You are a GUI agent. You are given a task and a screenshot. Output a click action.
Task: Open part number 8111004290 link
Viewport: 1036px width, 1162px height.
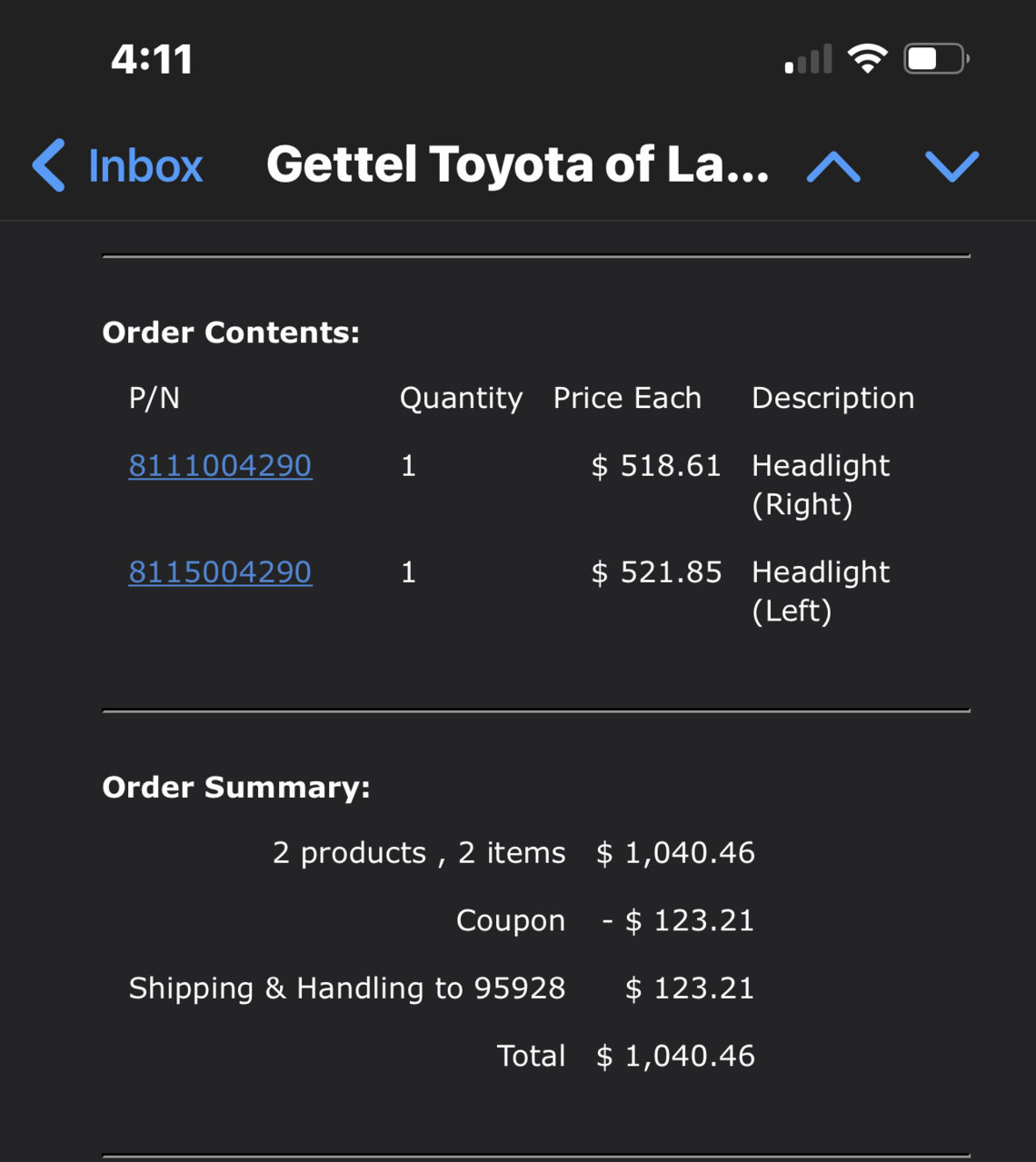[x=220, y=465]
